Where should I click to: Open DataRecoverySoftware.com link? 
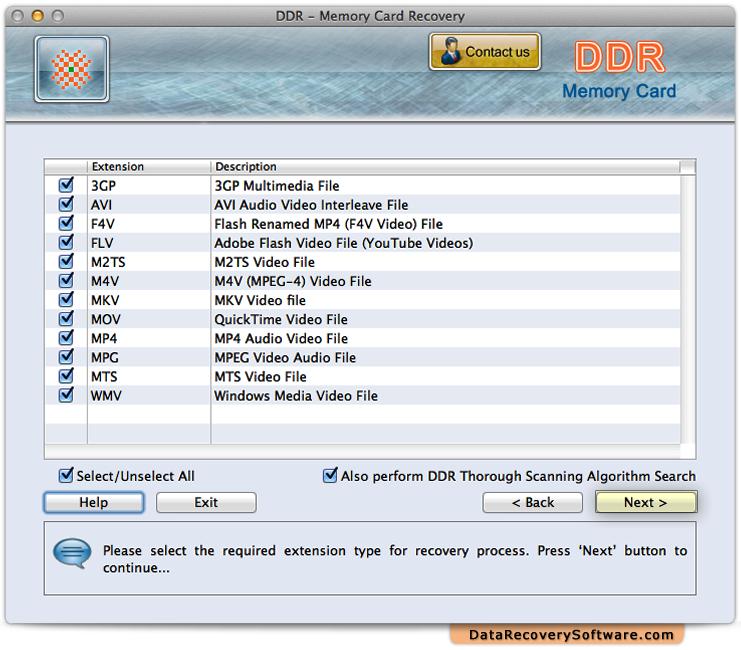pos(571,634)
